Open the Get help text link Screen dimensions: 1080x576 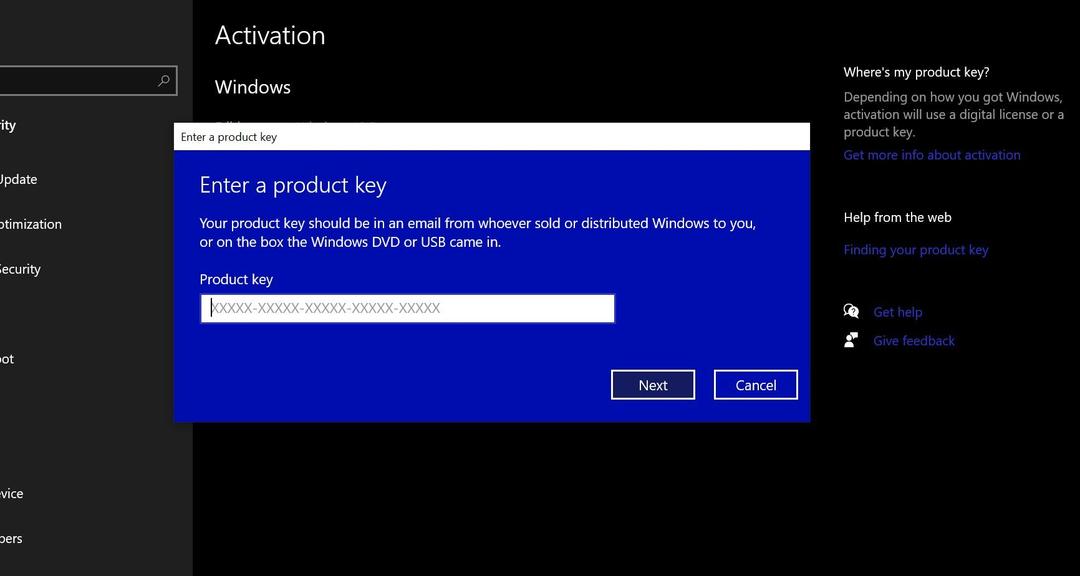click(897, 312)
